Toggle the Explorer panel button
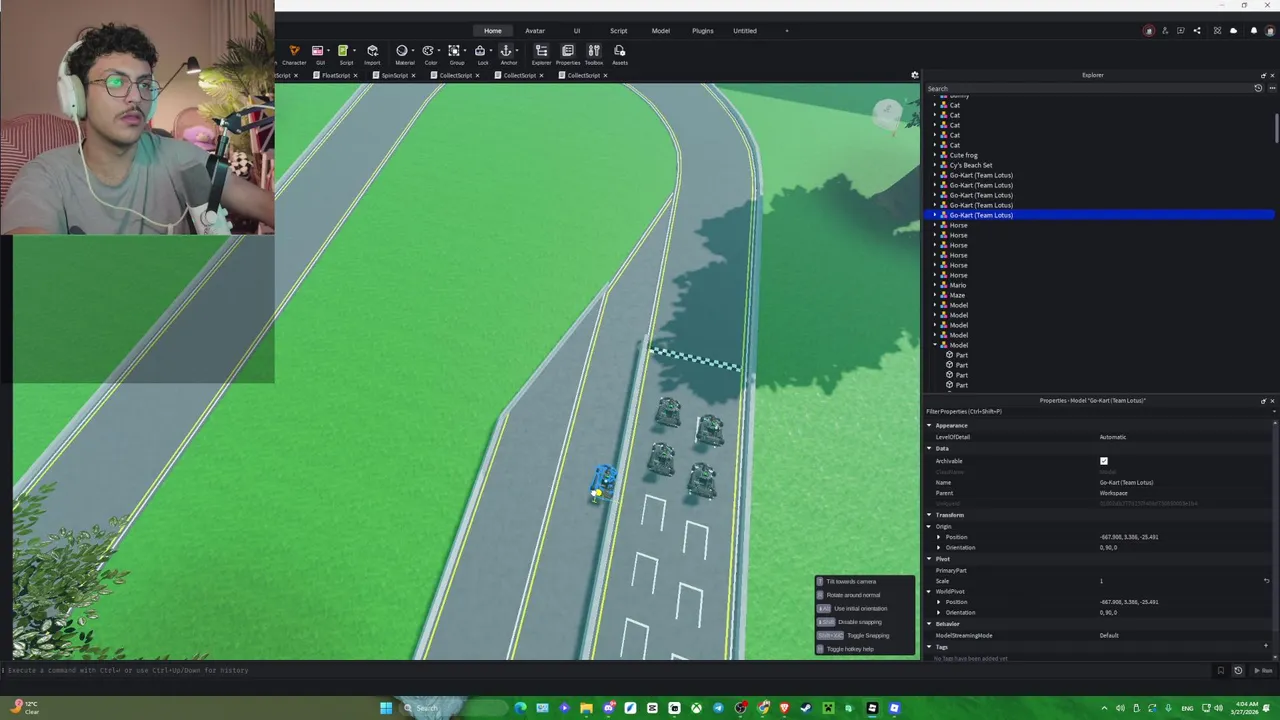 point(541,54)
